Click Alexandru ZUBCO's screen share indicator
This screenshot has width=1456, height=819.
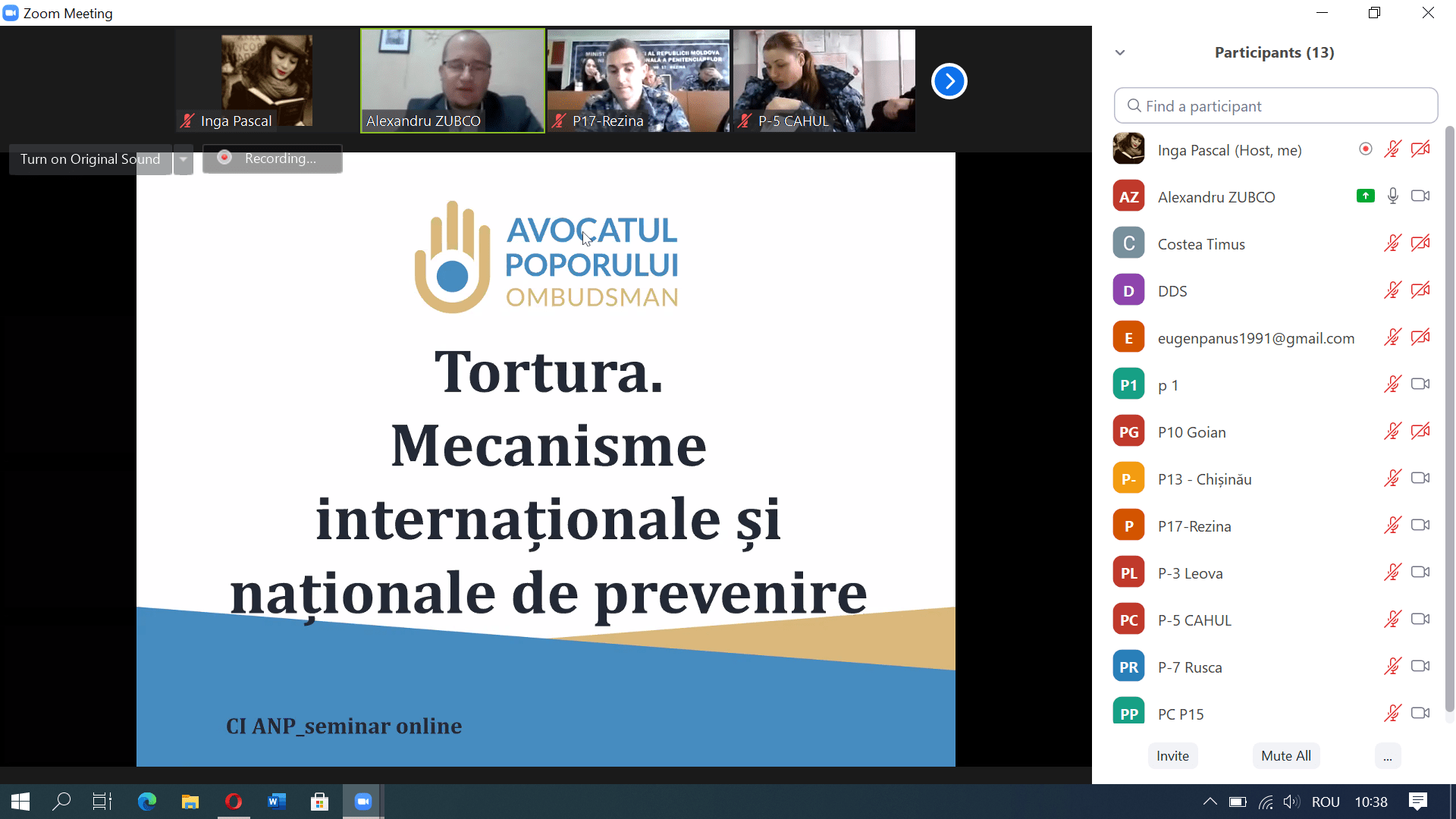1366,196
